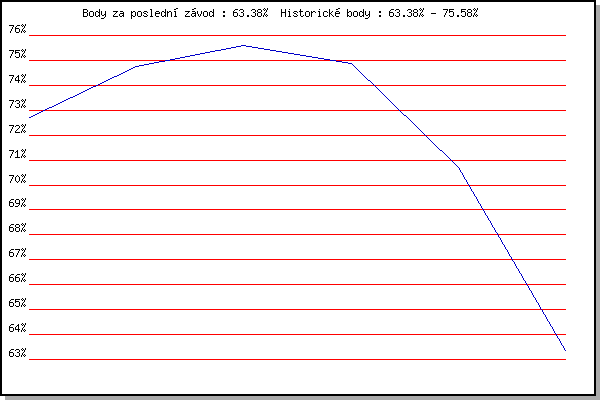Click the 70% axis label
The height and width of the screenshot is (400, 600).
point(17,179)
